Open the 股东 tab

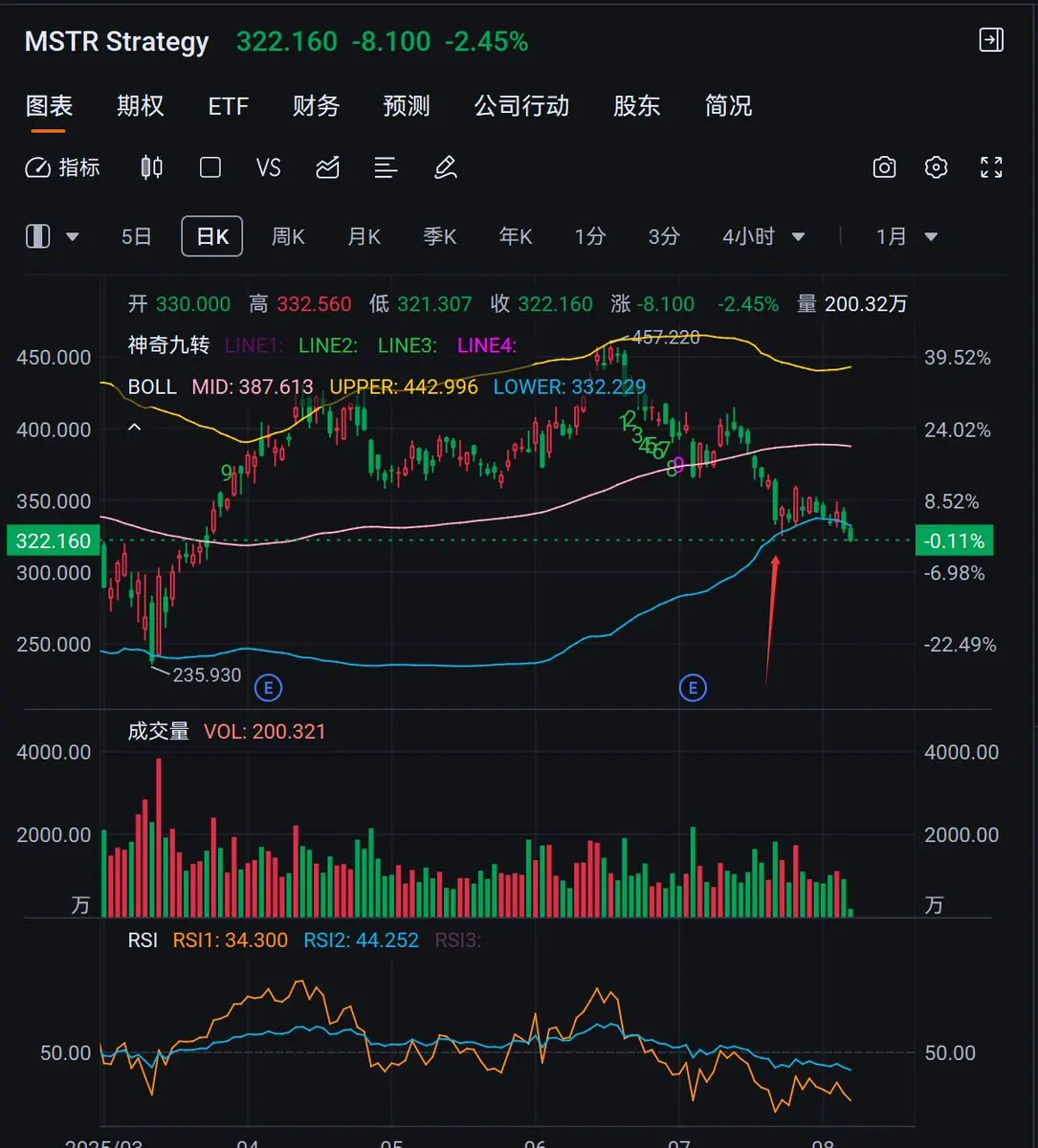pos(637,106)
